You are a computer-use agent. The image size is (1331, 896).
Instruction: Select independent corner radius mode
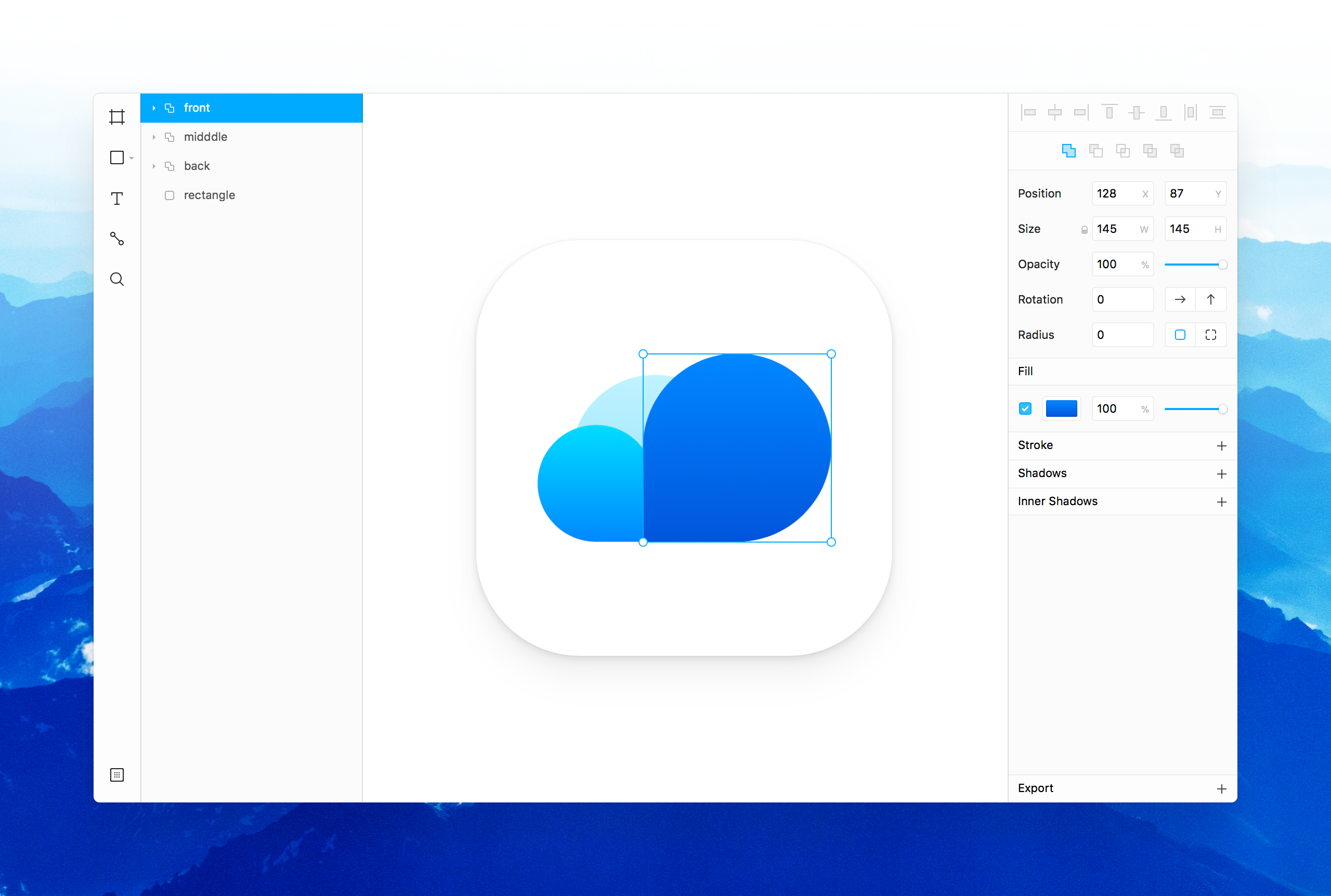[1210, 335]
